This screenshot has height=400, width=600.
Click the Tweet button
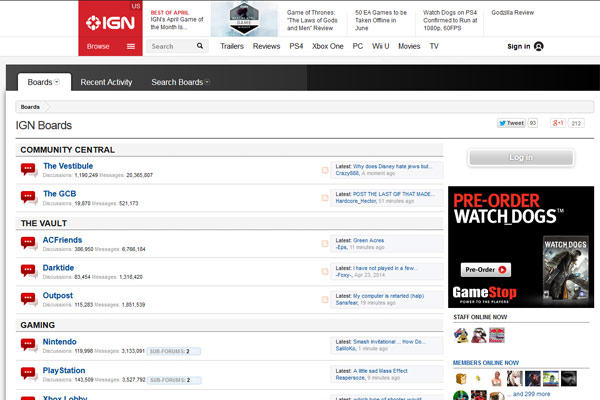[511, 123]
